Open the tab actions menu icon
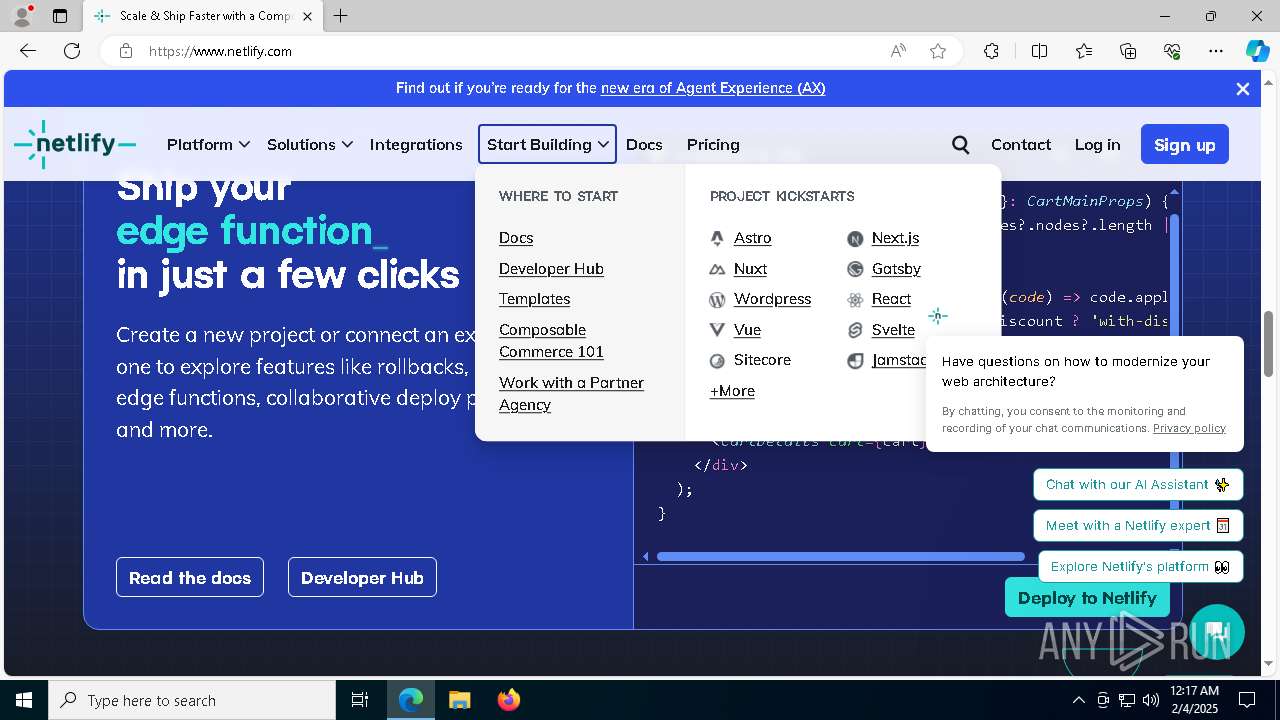This screenshot has height=720, width=1280. 60,16
